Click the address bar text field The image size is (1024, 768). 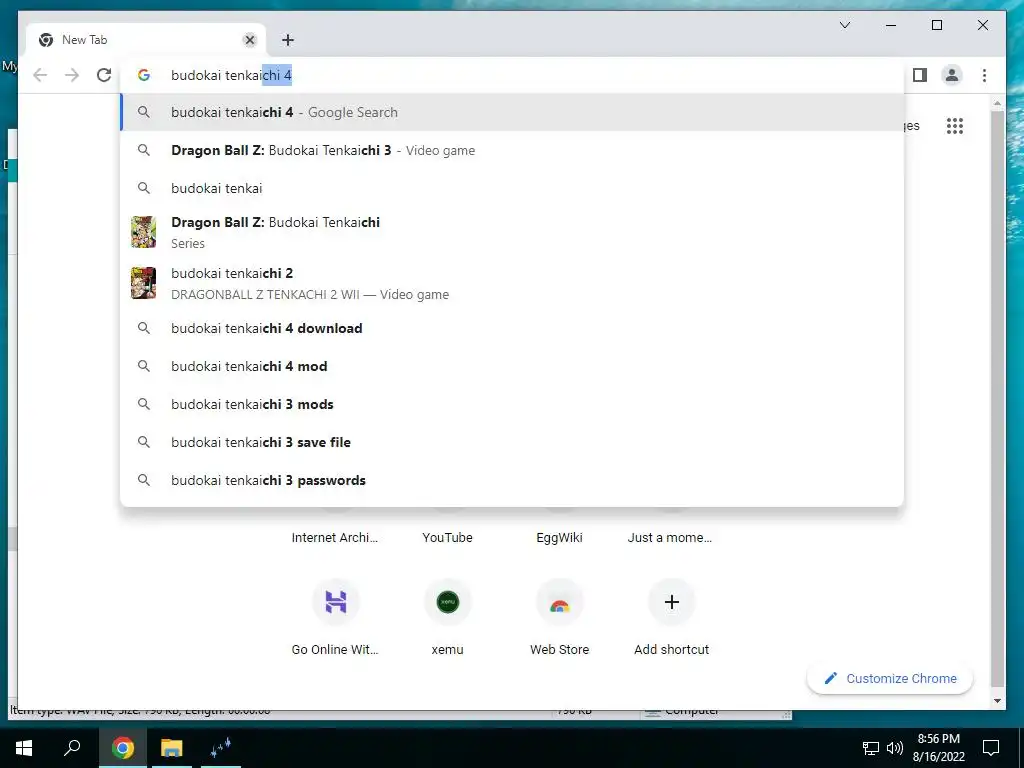click(512, 75)
